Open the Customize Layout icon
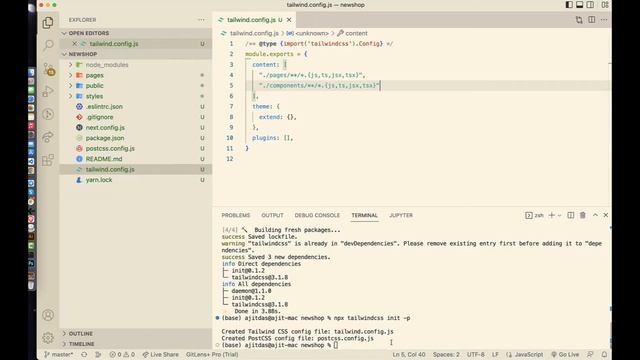The image size is (640, 360). (605, 5)
